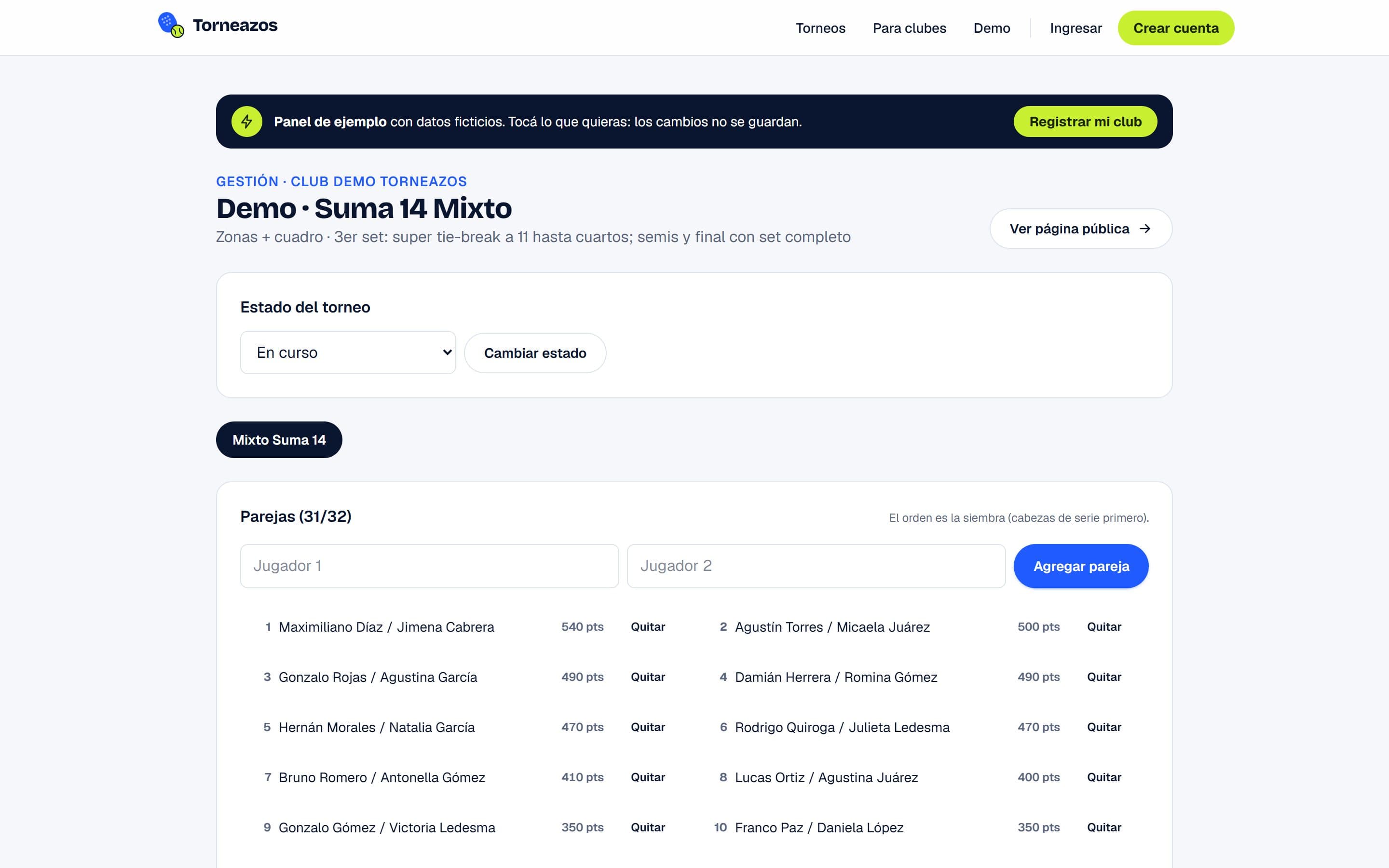1389x868 pixels.
Task: Remove pair Damián Herrera / Romina Gómez
Action: click(1104, 677)
